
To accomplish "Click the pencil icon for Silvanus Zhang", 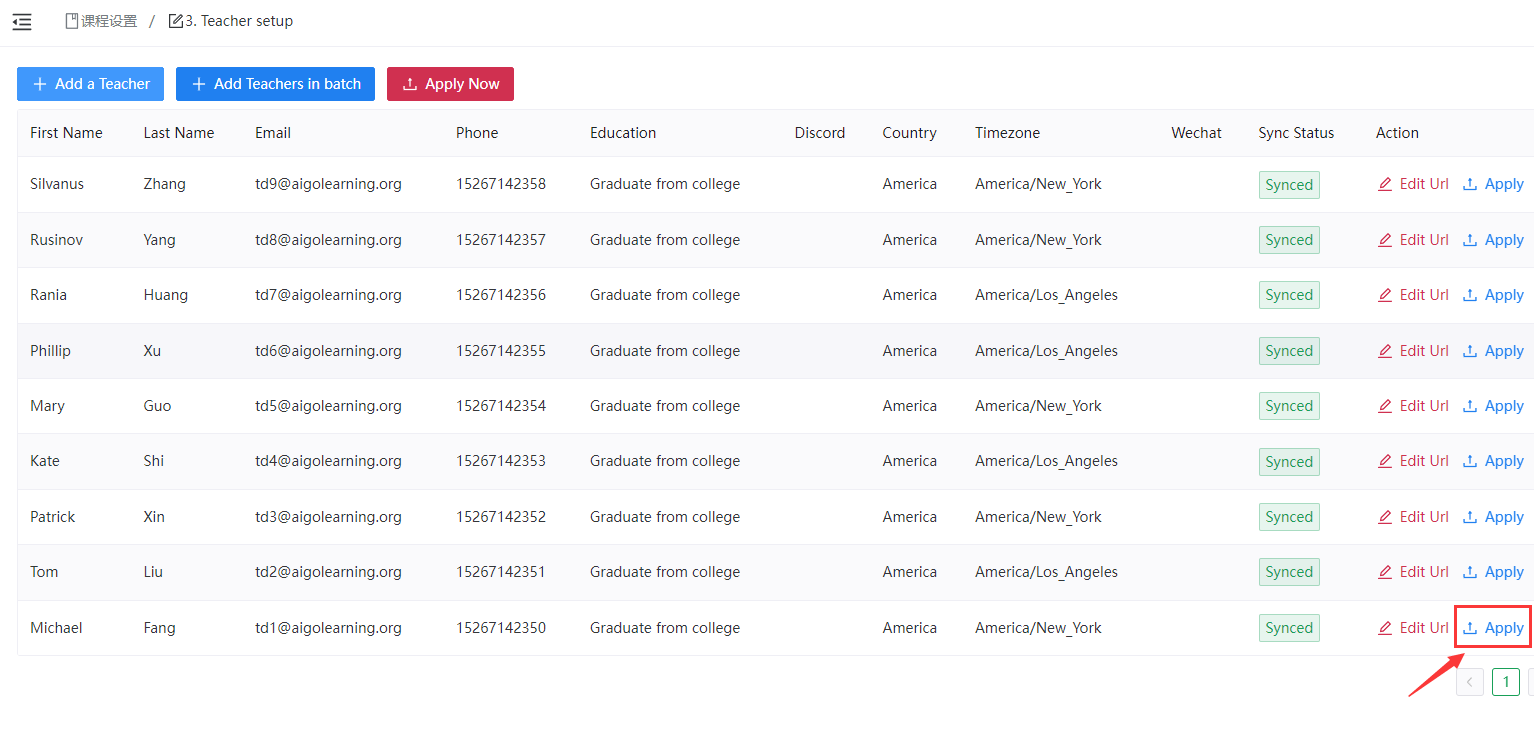I will click(x=1385, y=184).
